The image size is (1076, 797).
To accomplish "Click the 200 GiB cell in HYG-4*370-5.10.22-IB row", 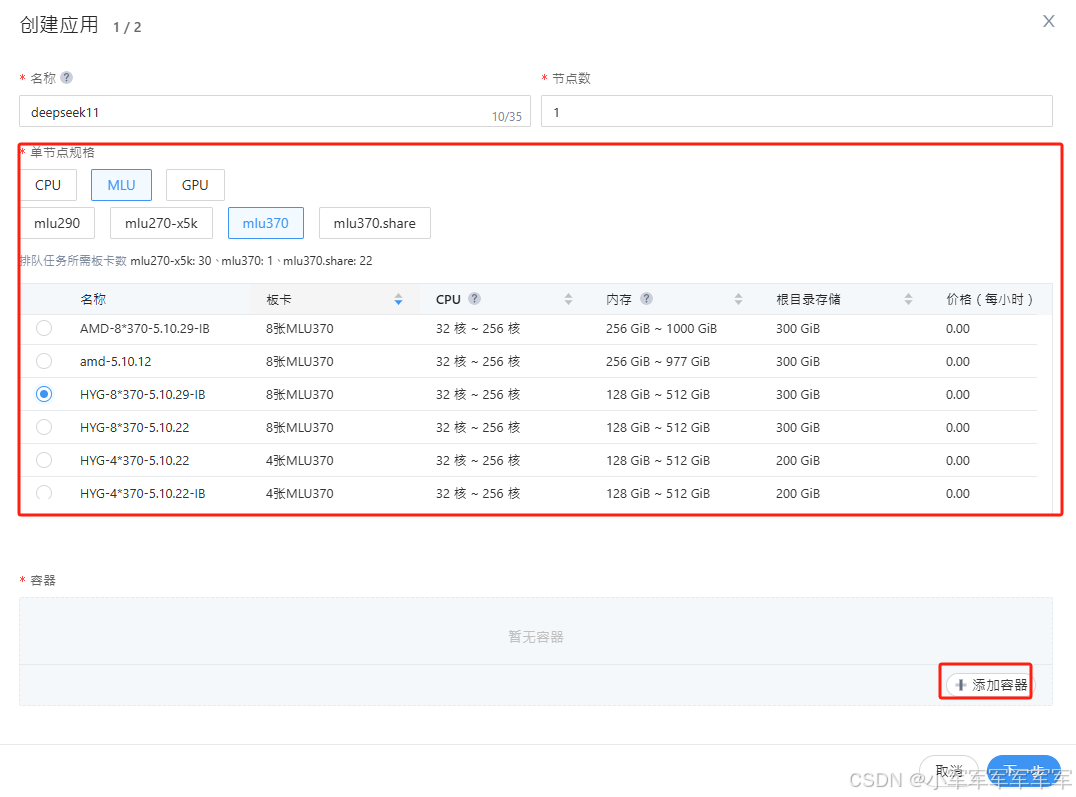I will 798,494.
